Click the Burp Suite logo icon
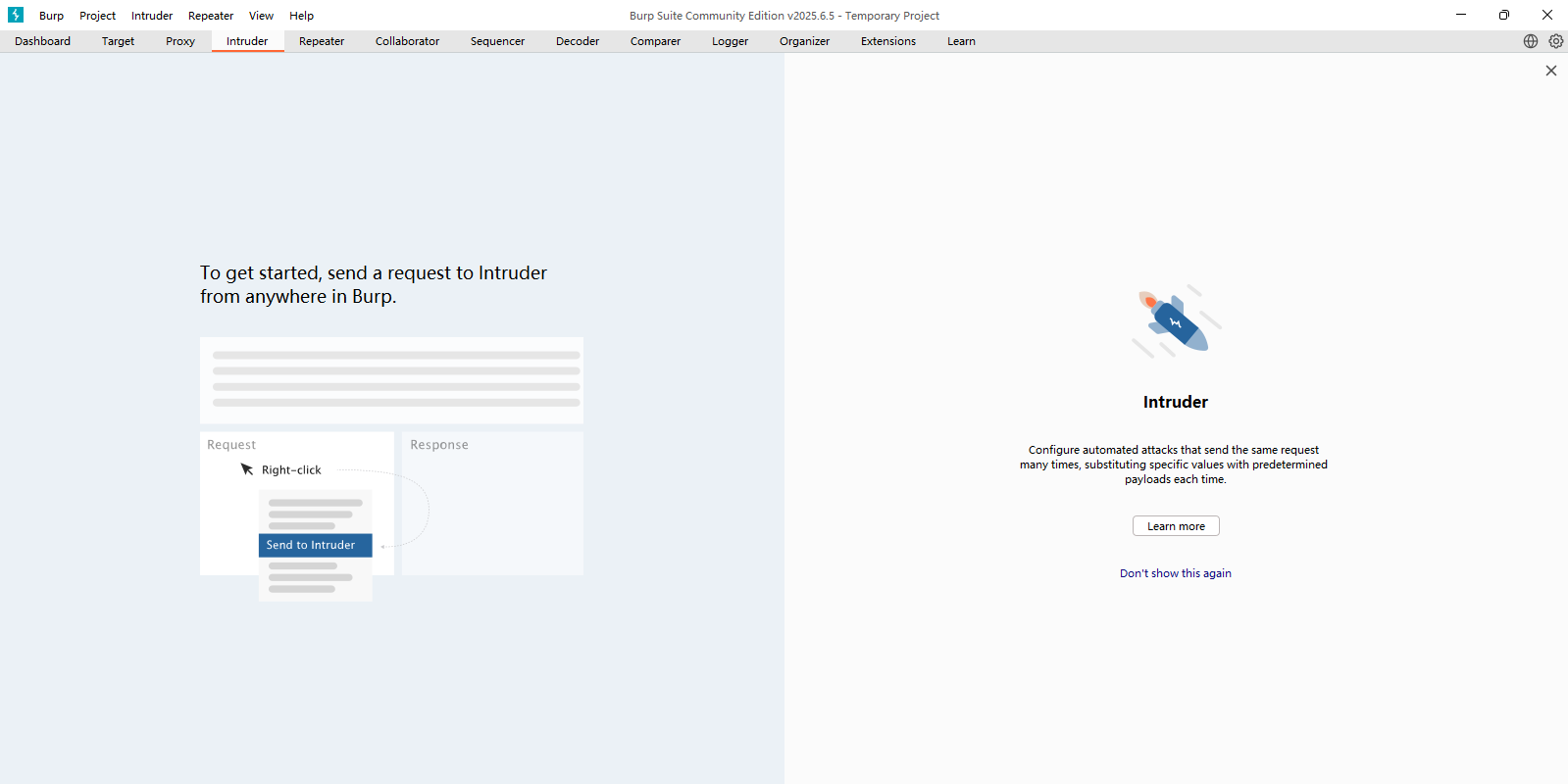The image size is (1568, 784). [16, 15]
